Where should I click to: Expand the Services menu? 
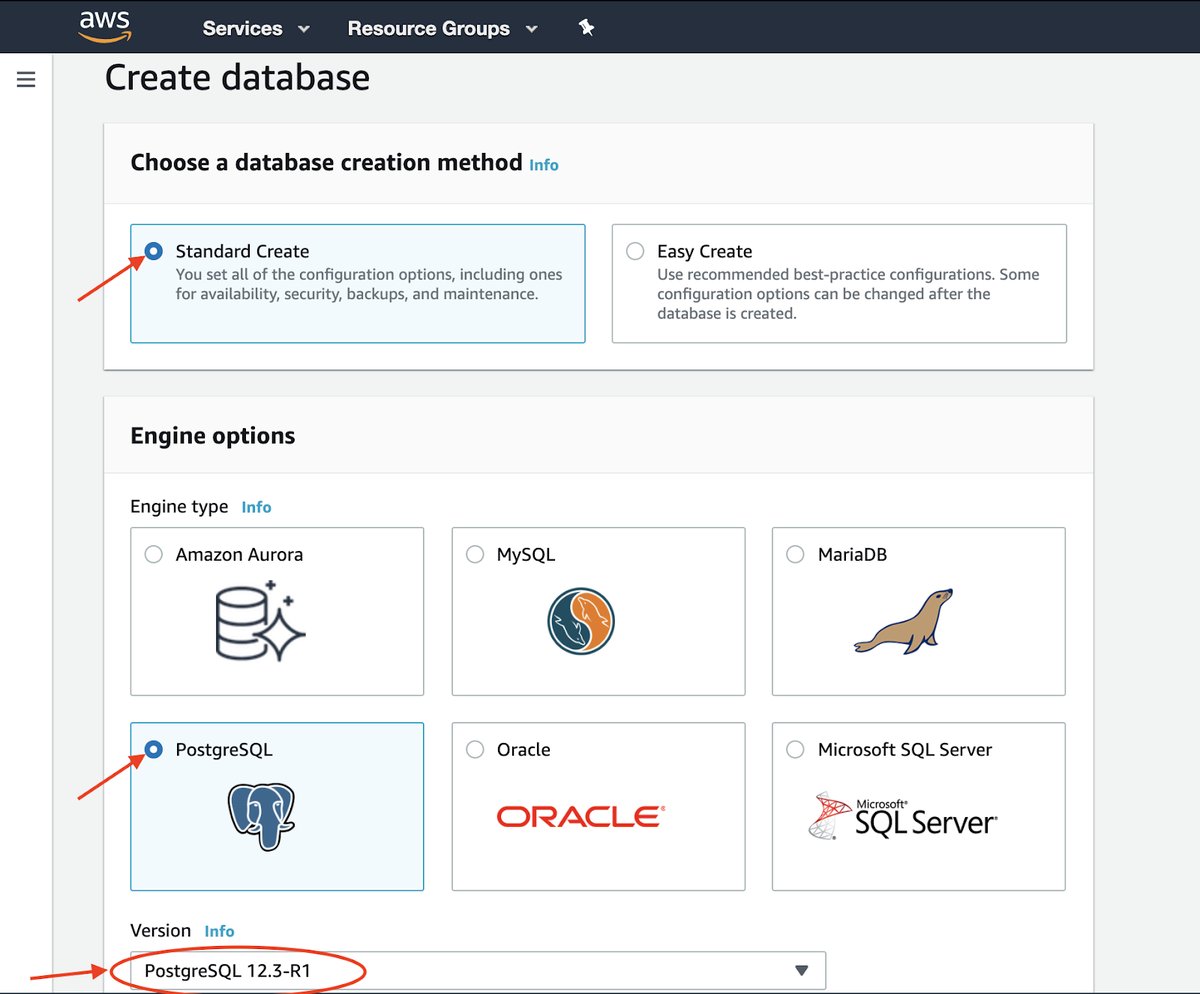tap(256, 28)
